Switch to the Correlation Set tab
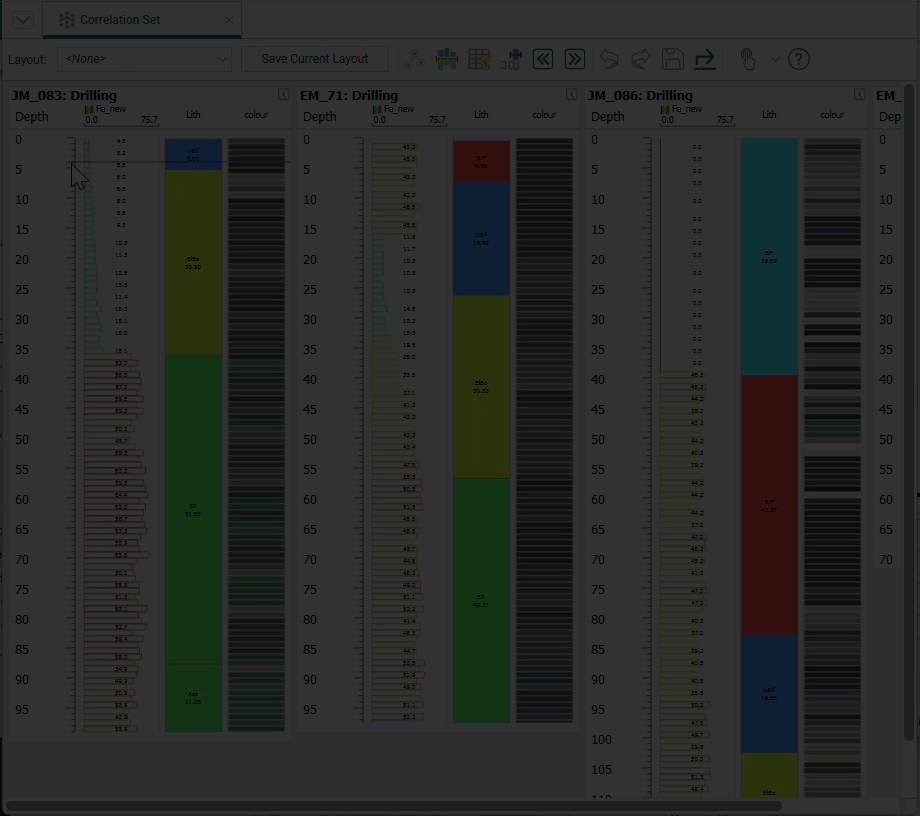The width and height of the screenshot is (920, 816). pos(120,20)
